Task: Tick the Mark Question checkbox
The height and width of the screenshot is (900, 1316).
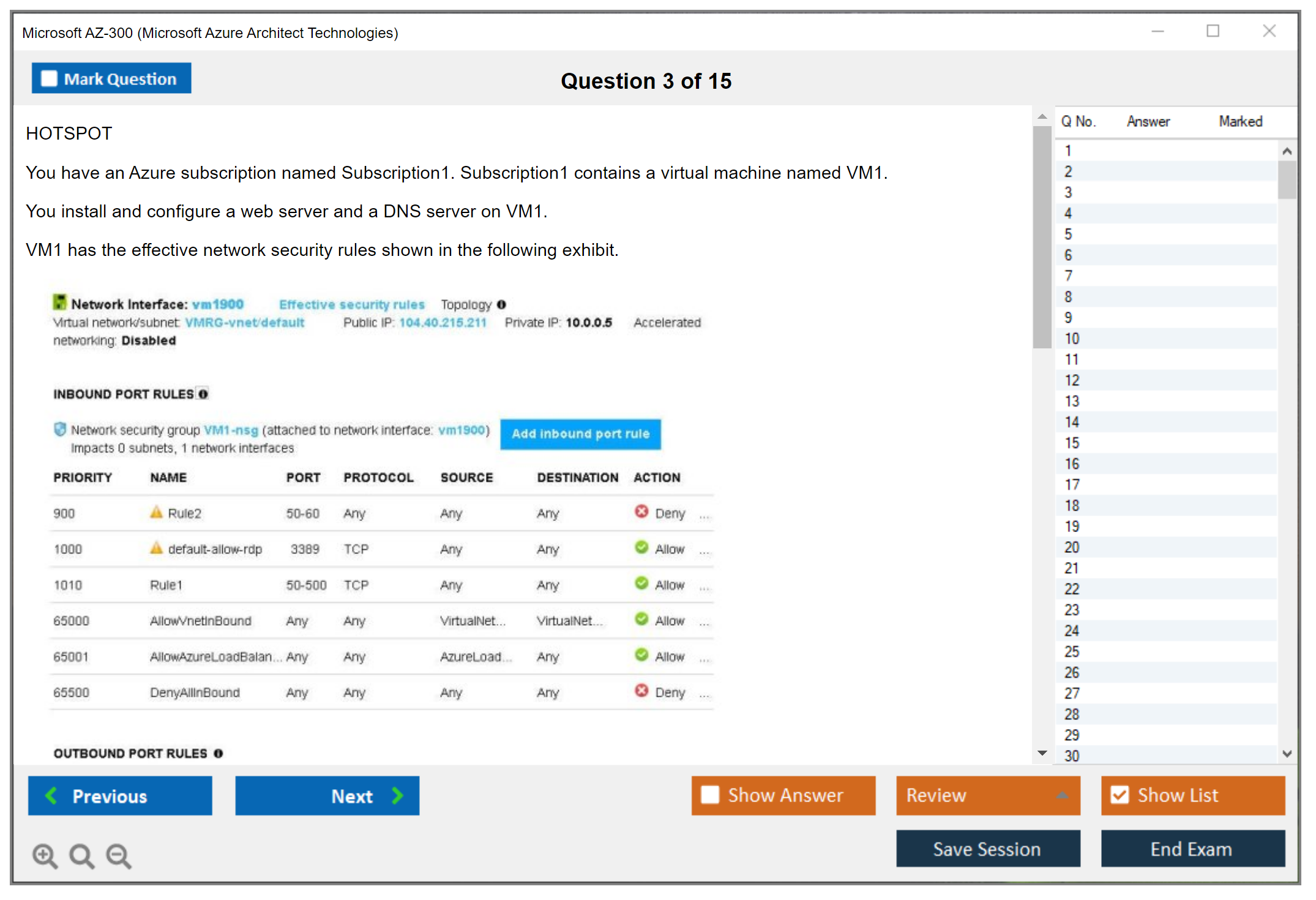Action: [49, 78]
